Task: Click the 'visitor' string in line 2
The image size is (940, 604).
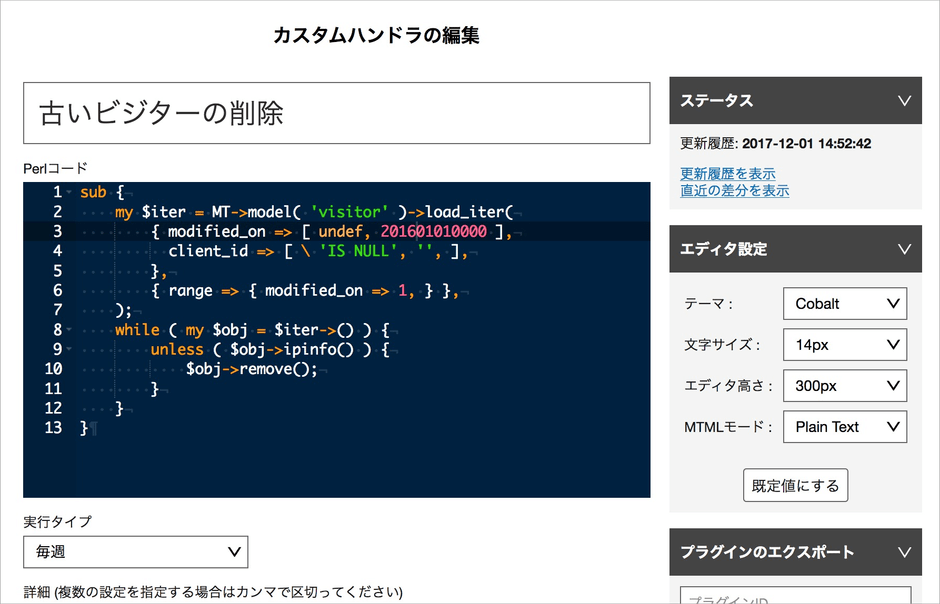Action: [x=349, y=212]
